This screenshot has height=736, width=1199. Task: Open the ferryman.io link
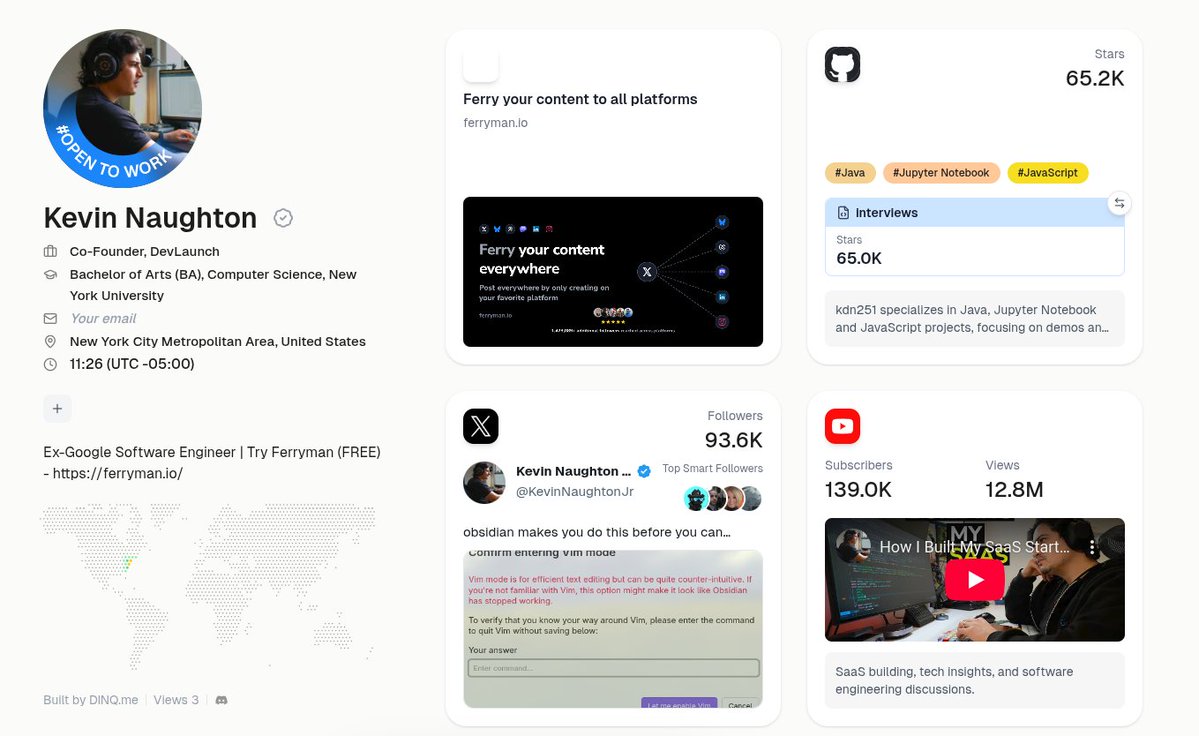click(x=496, y=123)
